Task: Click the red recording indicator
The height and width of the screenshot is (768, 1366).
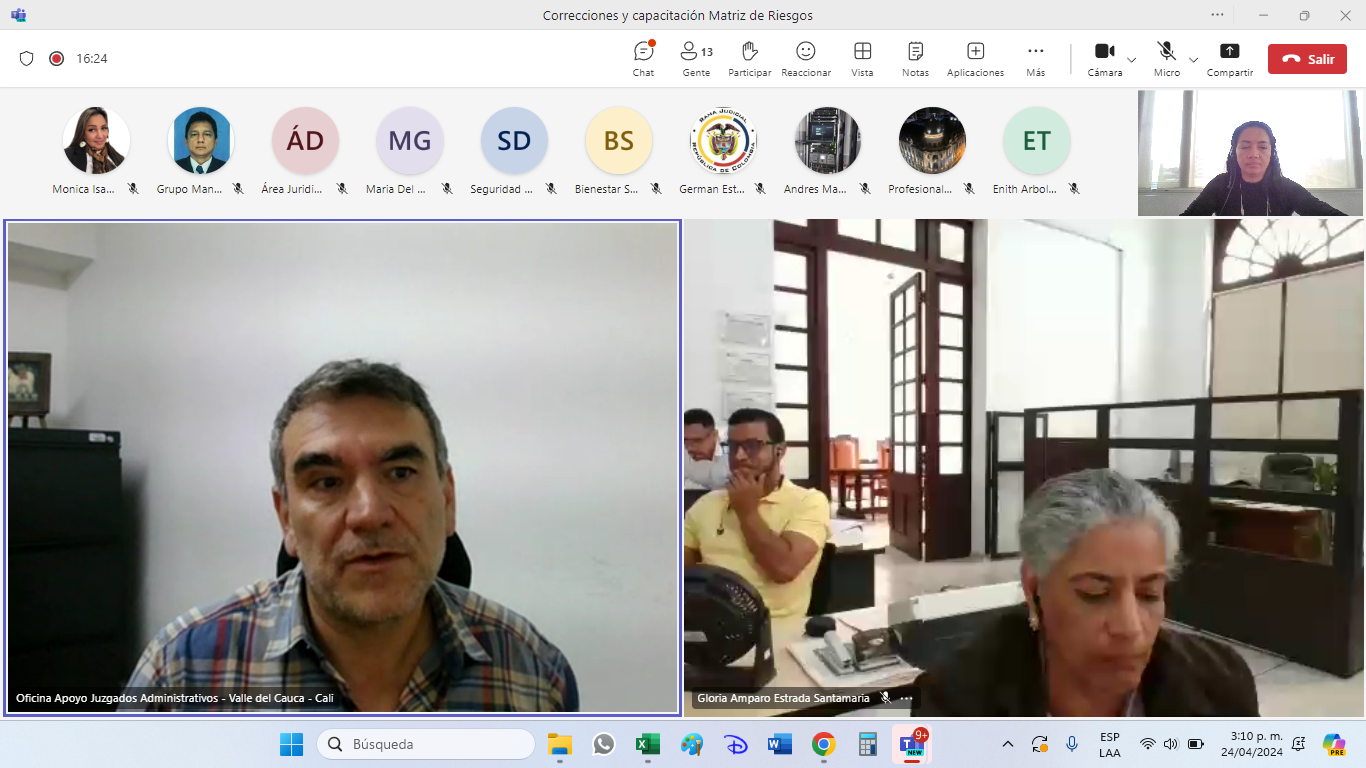Action: click(x=57, y=59)
